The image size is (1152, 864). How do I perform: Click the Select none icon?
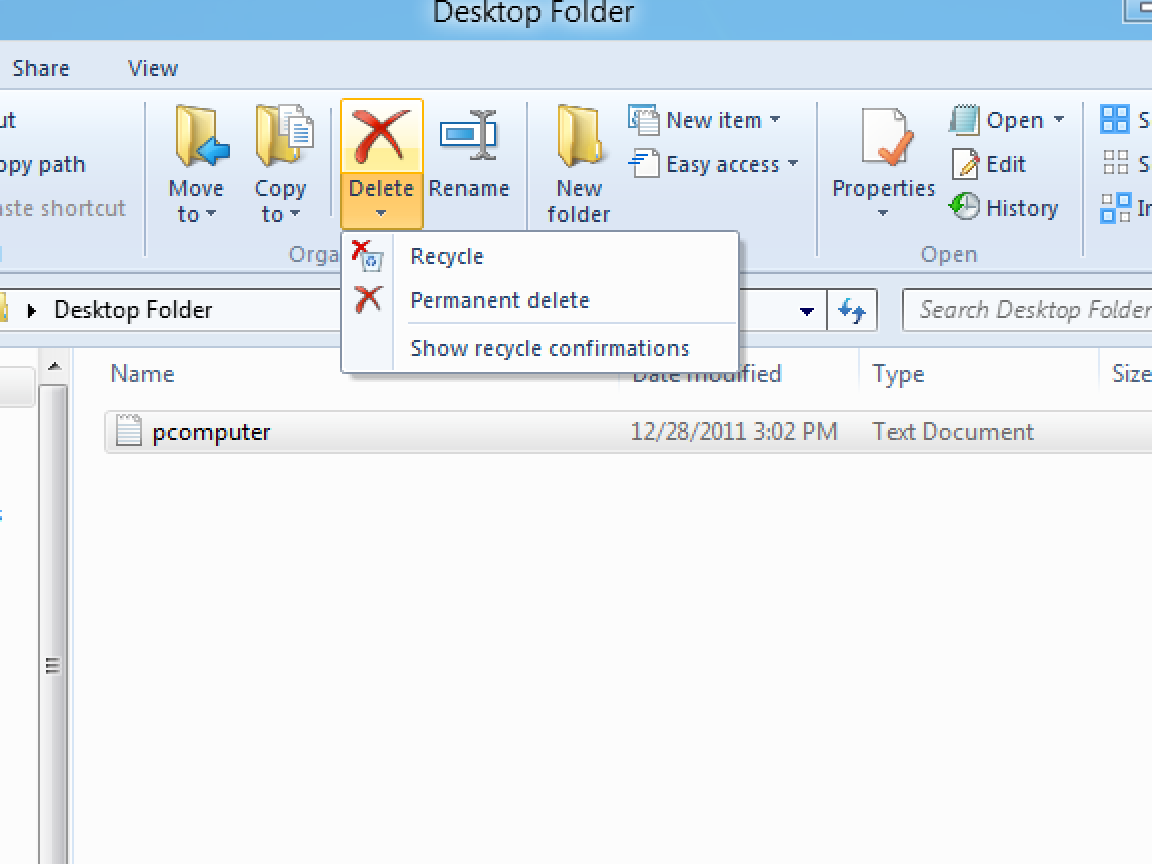(1115, 162)
